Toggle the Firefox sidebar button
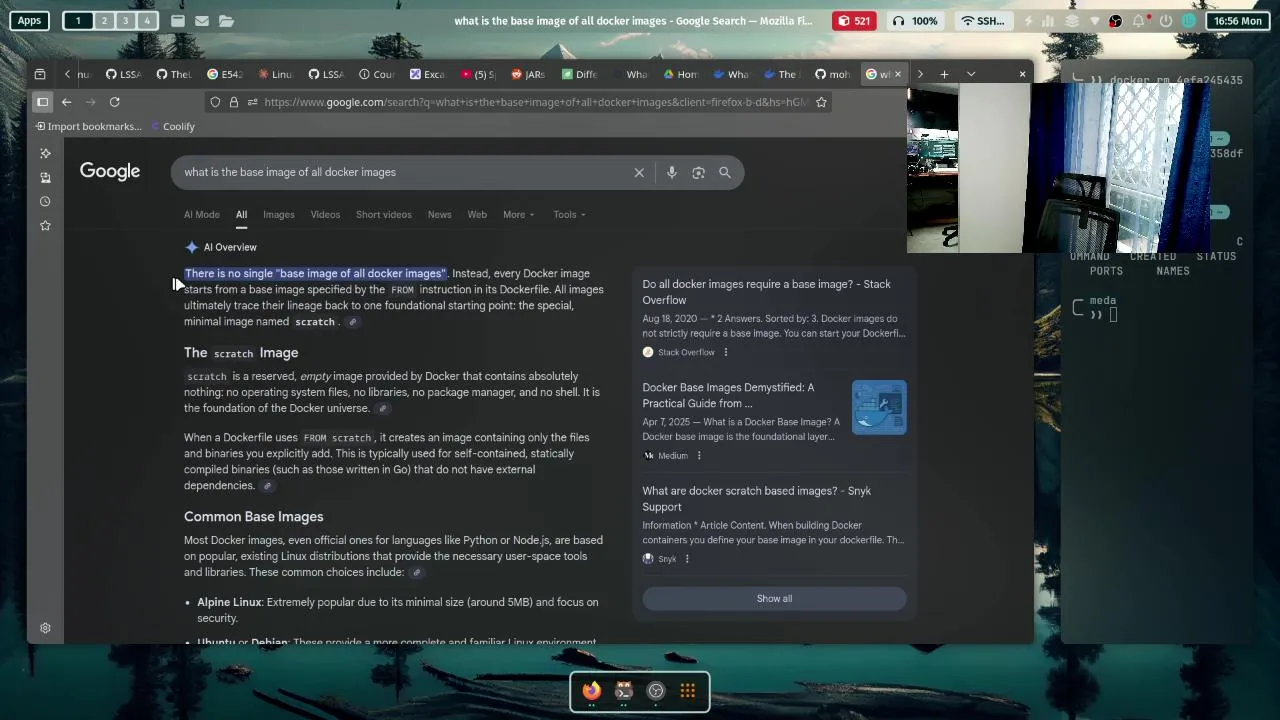This screenshot has width=1280, height=720. pos(42,102)
